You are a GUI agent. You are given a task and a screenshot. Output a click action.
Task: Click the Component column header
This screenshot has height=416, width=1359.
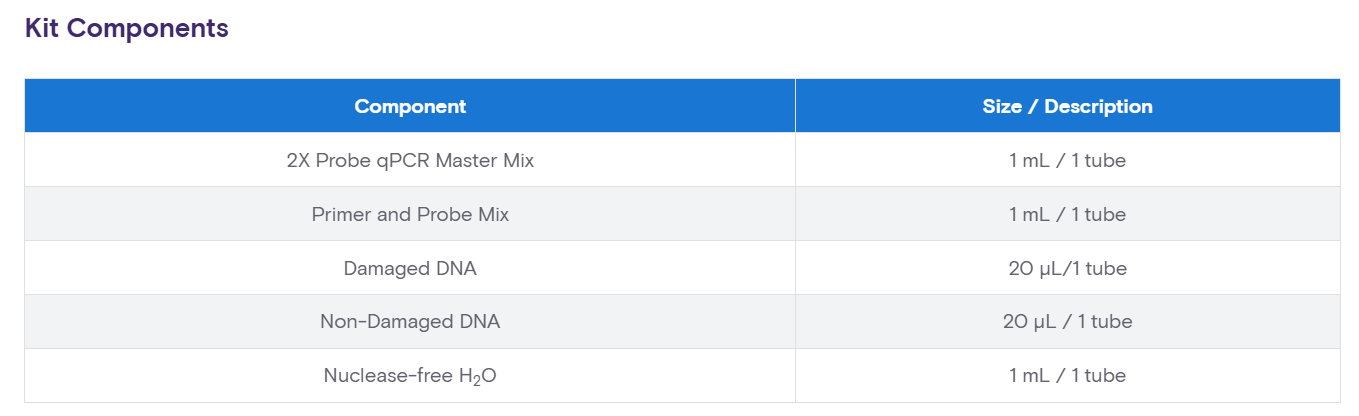click(410, 106)
